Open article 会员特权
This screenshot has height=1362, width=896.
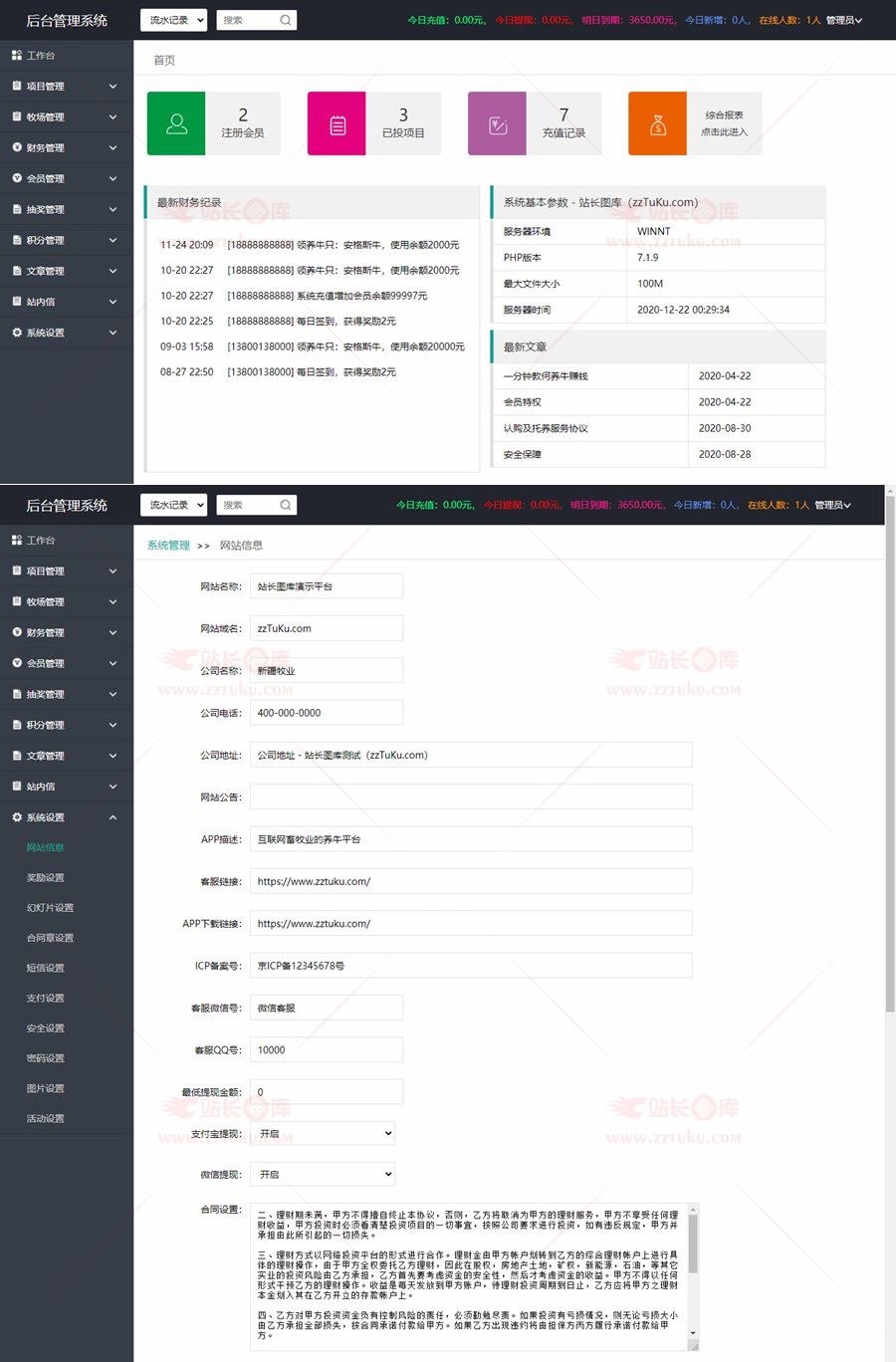(523, 402)
